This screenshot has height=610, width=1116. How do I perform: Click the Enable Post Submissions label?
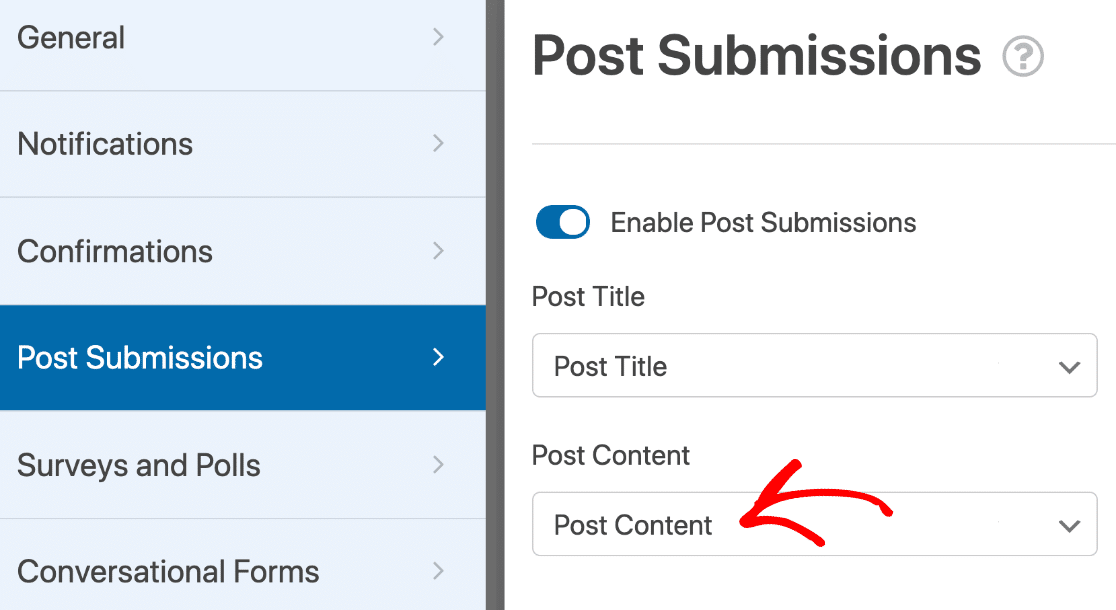coord(763,223)
